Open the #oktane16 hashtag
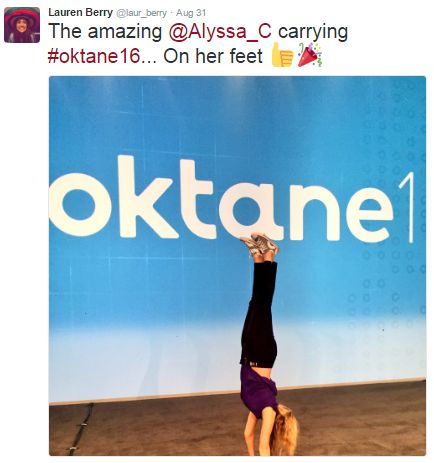The image size is (434, 463). (94, 56)
